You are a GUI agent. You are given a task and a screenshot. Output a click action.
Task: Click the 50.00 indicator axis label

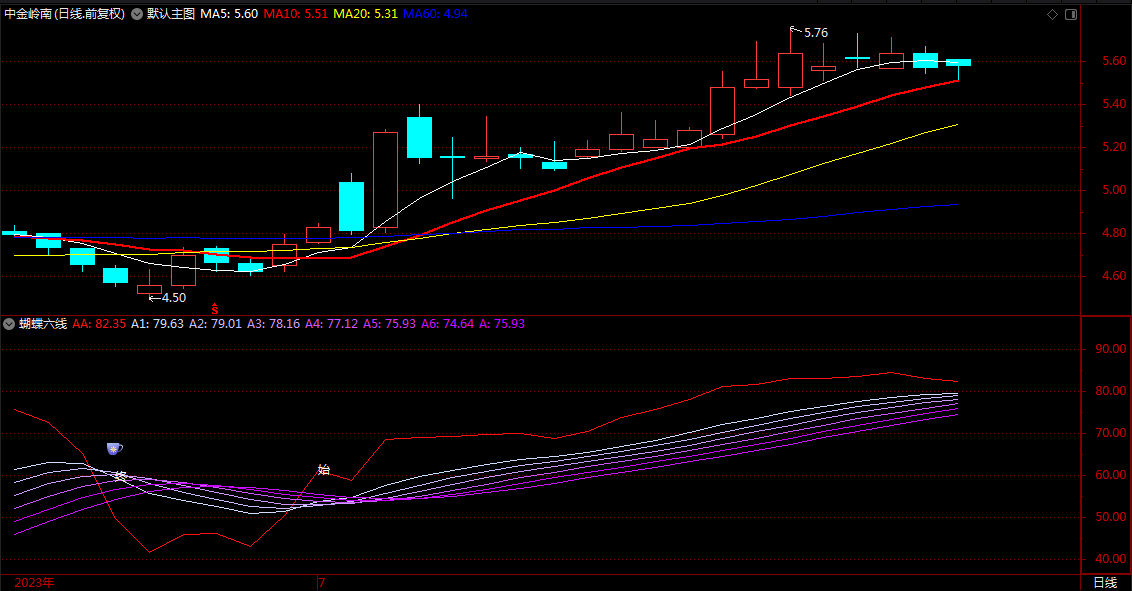click(x=1110, y=517)
